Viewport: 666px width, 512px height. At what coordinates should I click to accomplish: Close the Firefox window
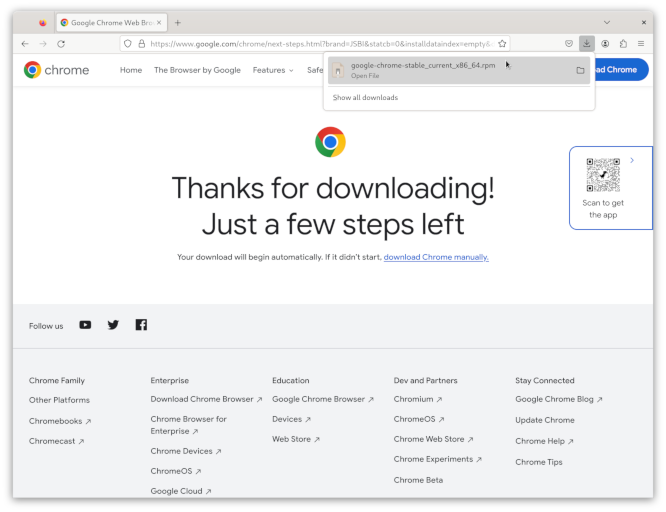coord(644,23)
